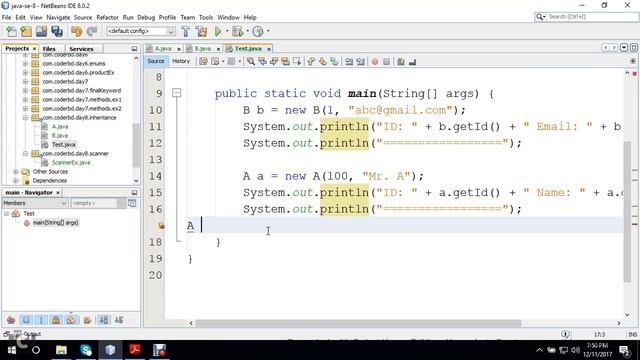The height and width of the screenshot is (360, 640).
Task: Toggle Sort by Source in Navigator
Action: coord(119,320)
